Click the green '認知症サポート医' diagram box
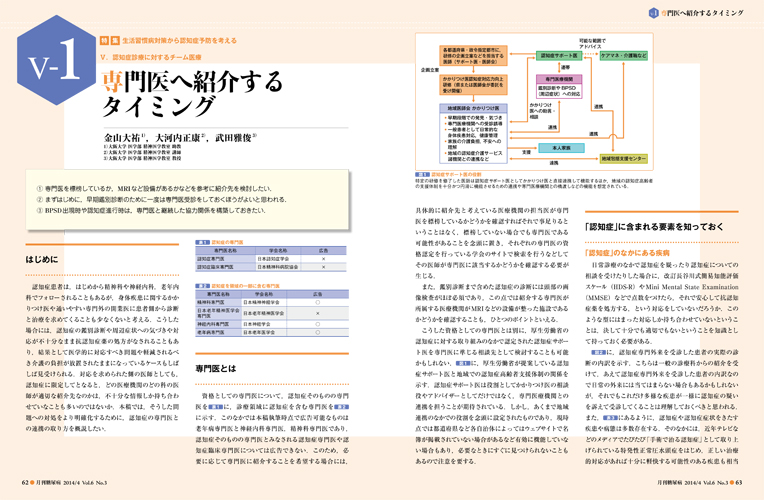This screenshot has height=500, width=764. coord(559,56)
